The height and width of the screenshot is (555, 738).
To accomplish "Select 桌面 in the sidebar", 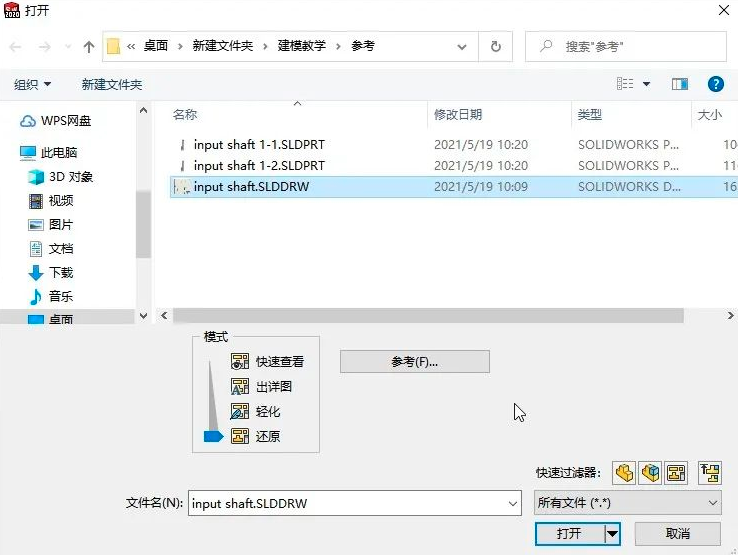I will (51, 319).
